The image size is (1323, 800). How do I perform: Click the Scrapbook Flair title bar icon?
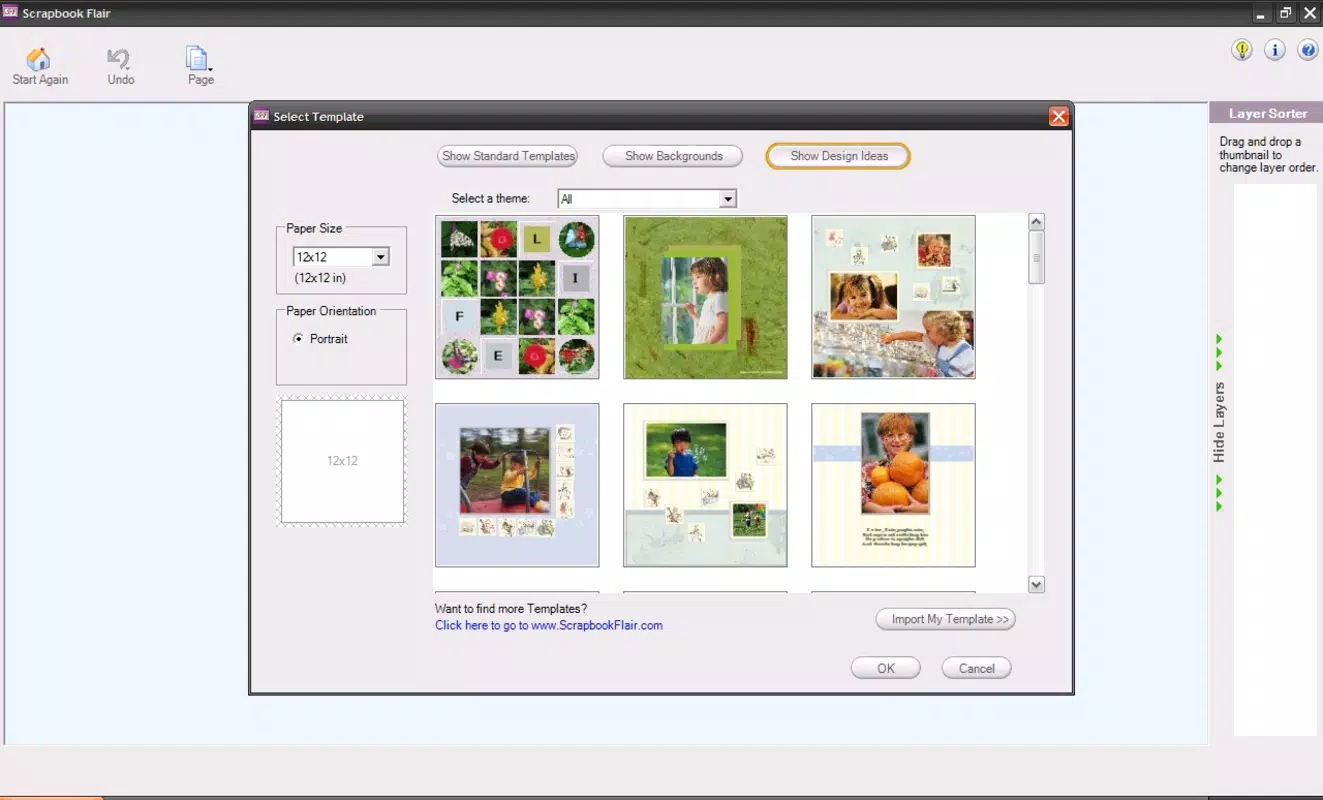11,12
